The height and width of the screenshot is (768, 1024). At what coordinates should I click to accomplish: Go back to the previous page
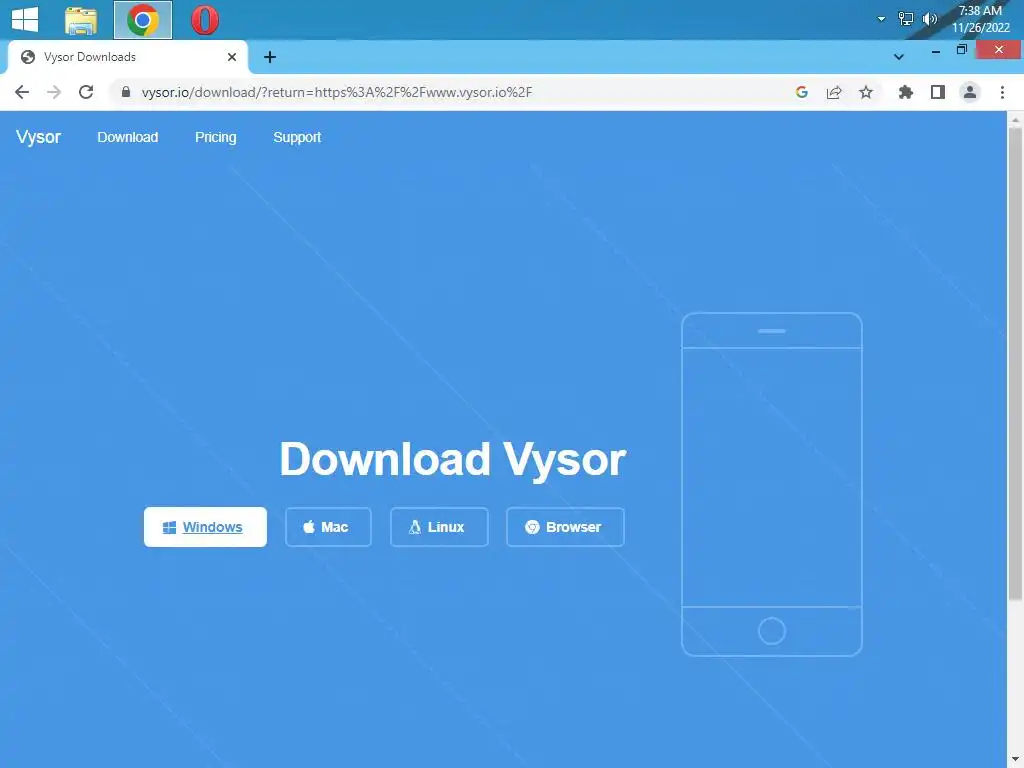point(22,92)
